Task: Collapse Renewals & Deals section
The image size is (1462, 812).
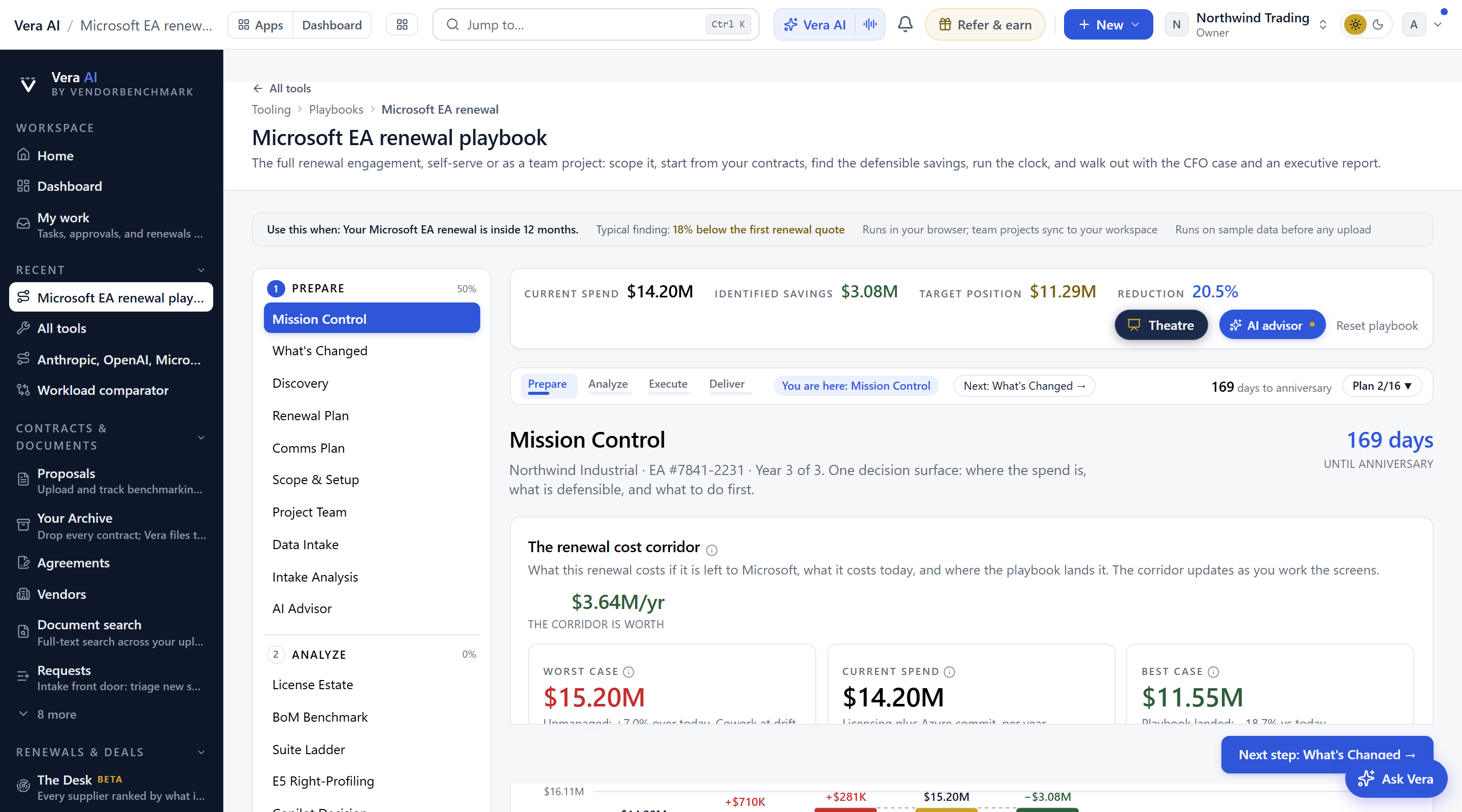Action: pyautogui.click(x=201, y=752)
